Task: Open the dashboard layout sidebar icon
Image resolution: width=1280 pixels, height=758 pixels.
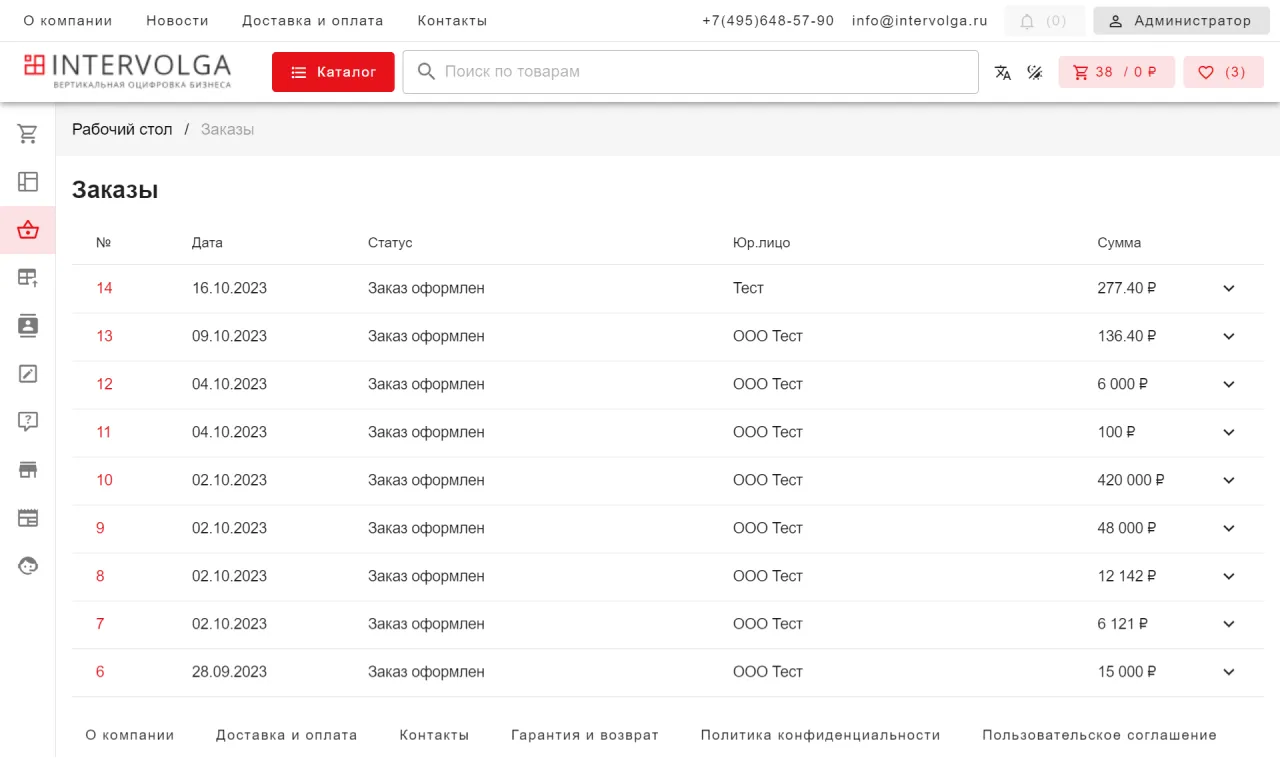Action: (28, 182)
